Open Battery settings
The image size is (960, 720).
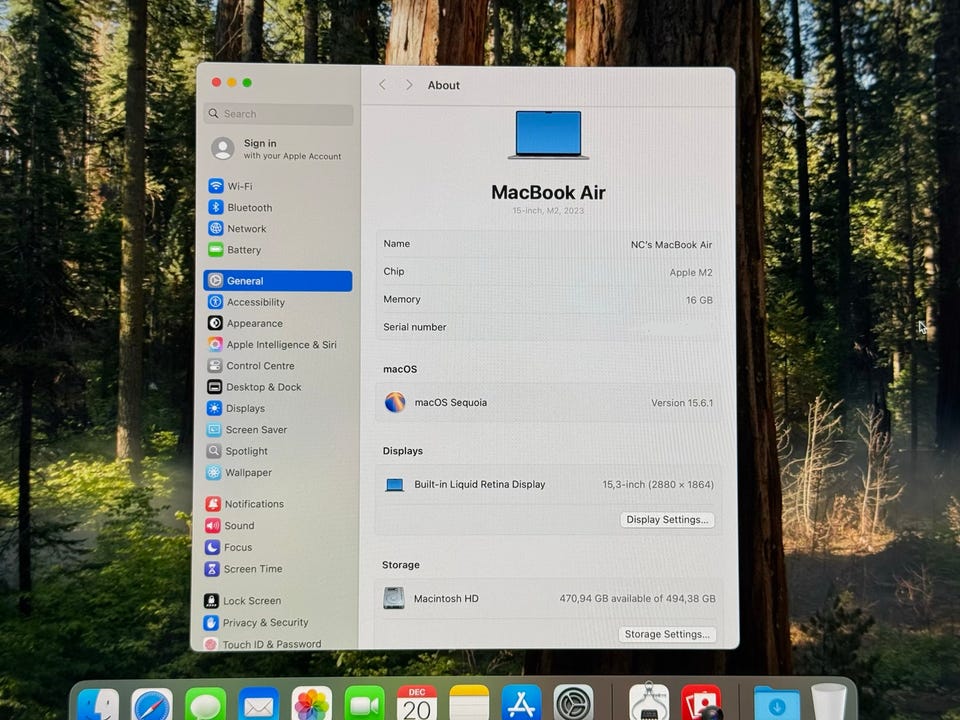click(x=234, y=250)
